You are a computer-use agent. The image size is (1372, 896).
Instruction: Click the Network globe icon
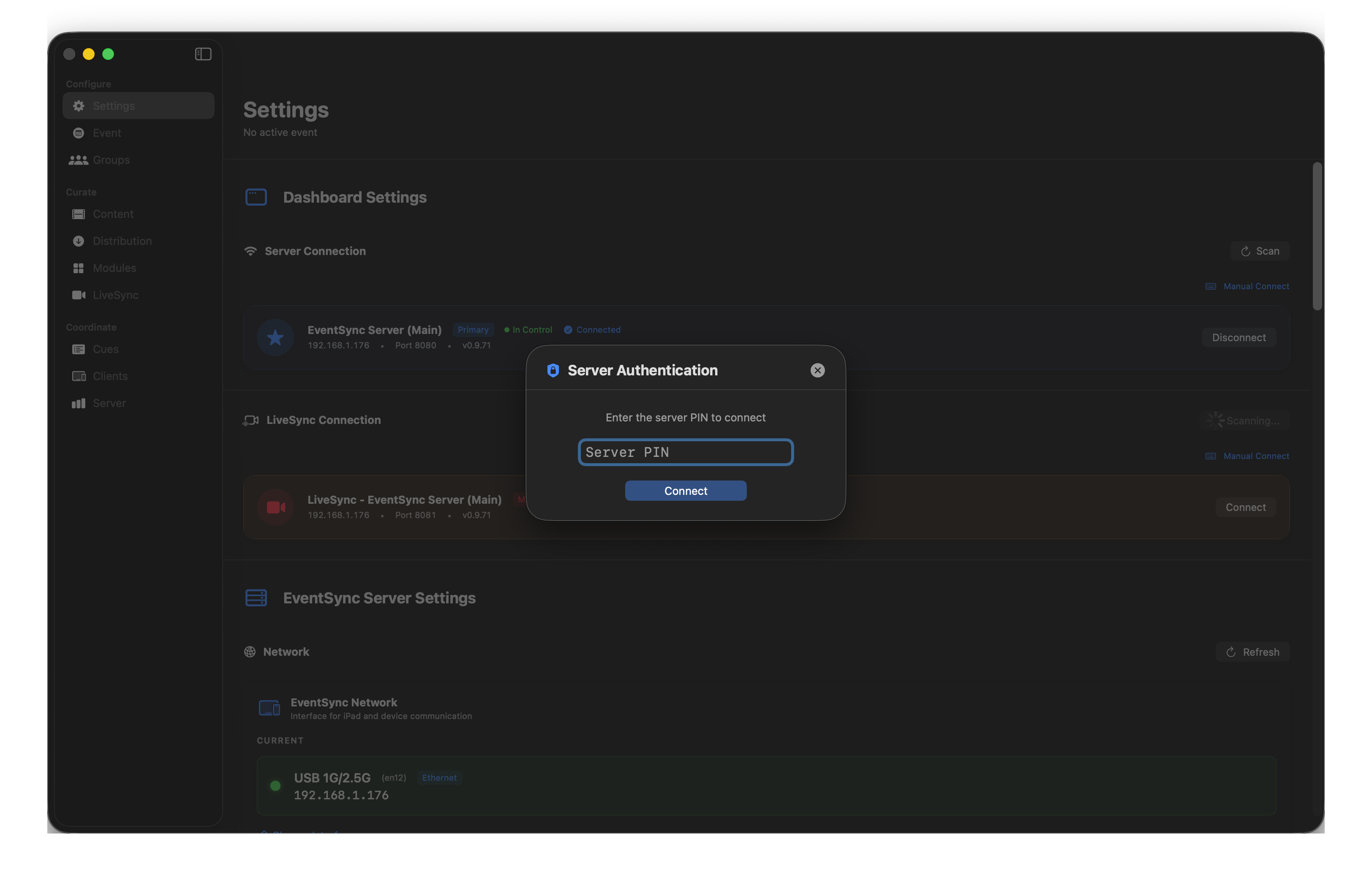click(x=250, y=652)
